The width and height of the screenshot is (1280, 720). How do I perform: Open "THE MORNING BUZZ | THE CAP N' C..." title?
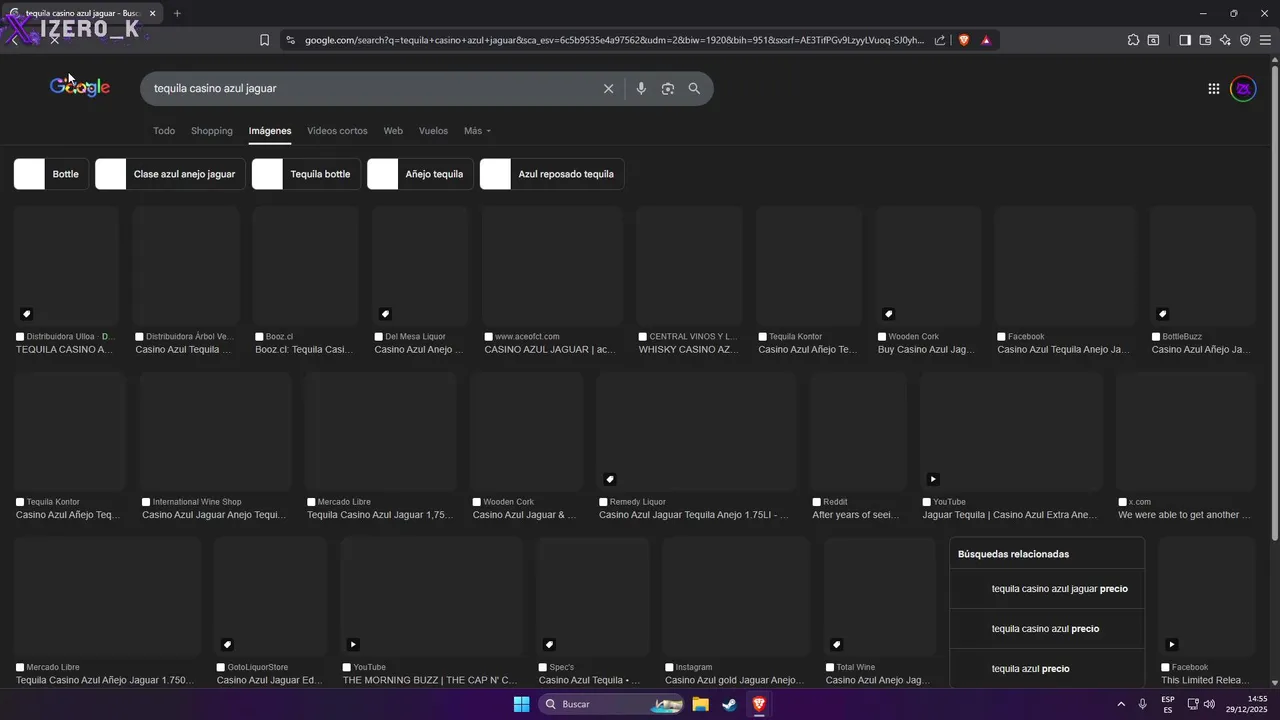(430, 680)
